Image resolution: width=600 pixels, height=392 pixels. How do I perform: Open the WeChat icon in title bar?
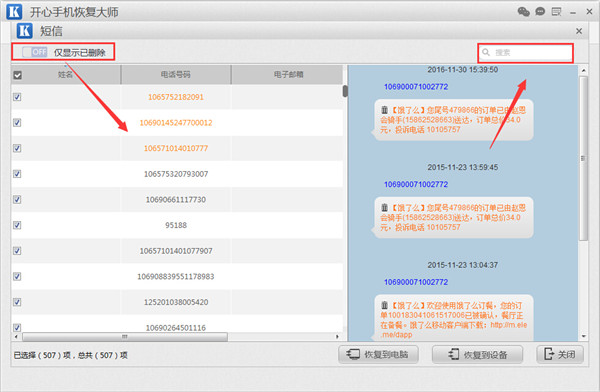[523, 12]
